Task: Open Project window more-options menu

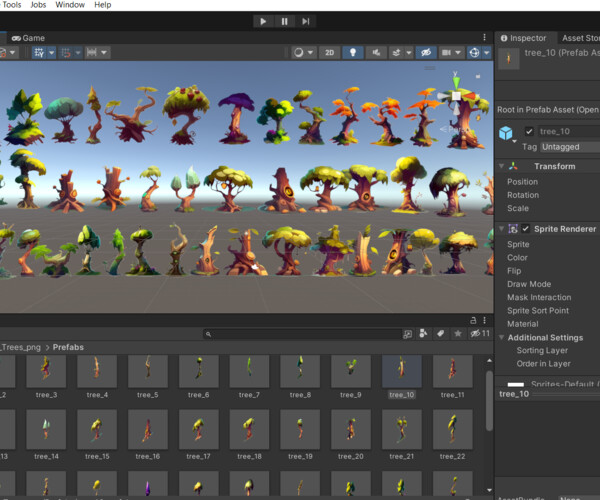Action: 484,320
